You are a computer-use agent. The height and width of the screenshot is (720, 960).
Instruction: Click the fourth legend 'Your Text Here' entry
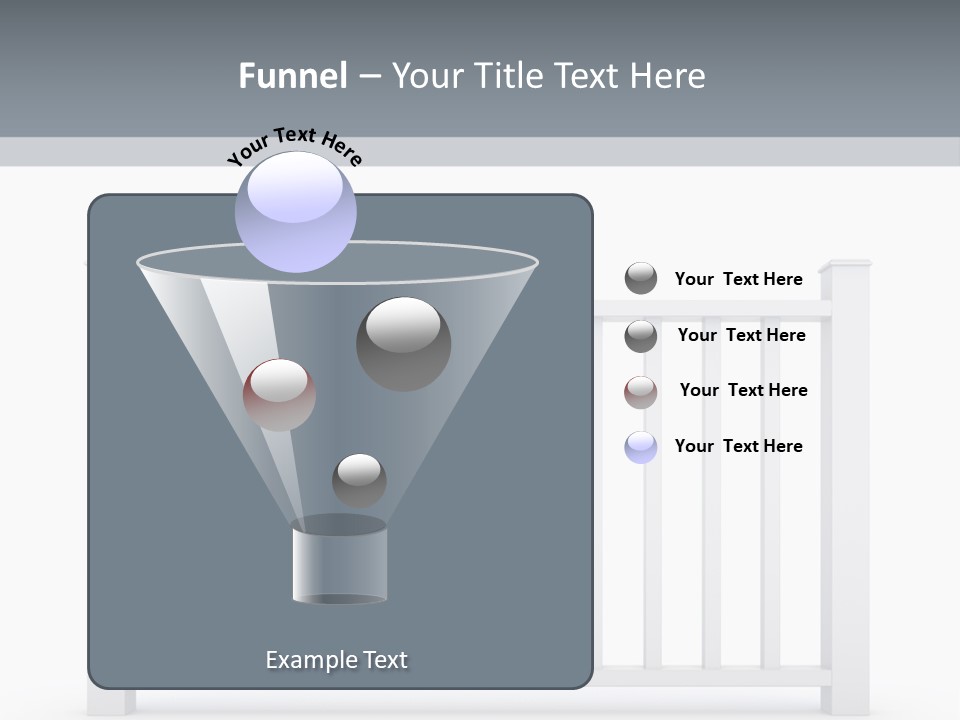738,446
